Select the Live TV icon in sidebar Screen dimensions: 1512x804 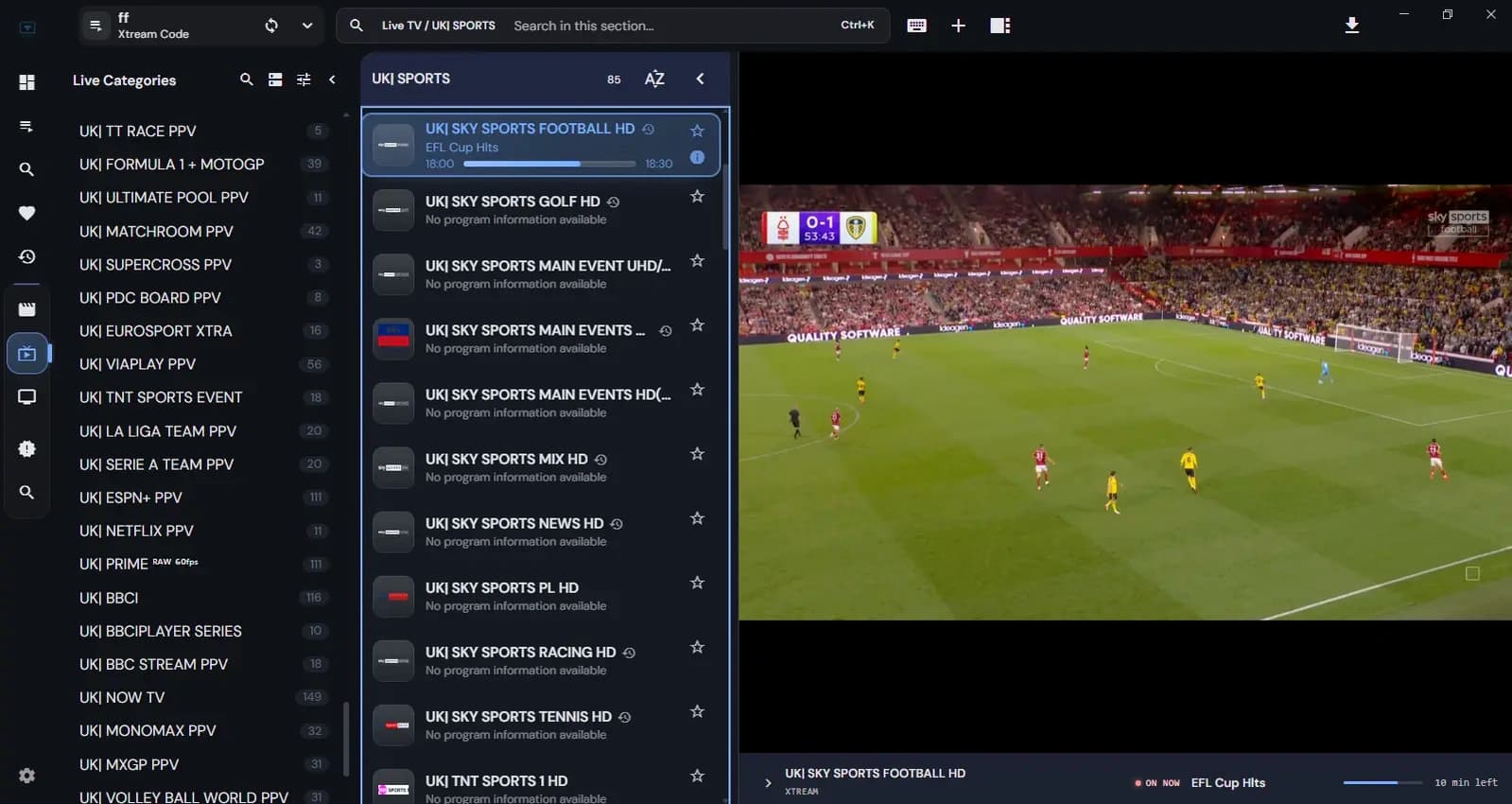(26, 354)
